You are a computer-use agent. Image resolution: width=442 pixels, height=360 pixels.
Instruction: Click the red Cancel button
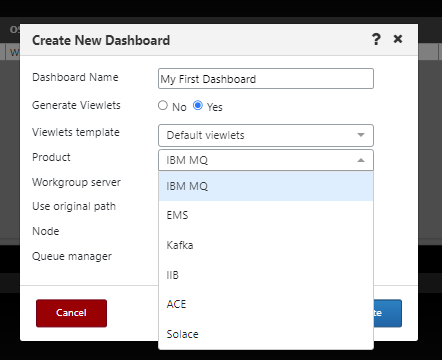click(x=71, y=313)
